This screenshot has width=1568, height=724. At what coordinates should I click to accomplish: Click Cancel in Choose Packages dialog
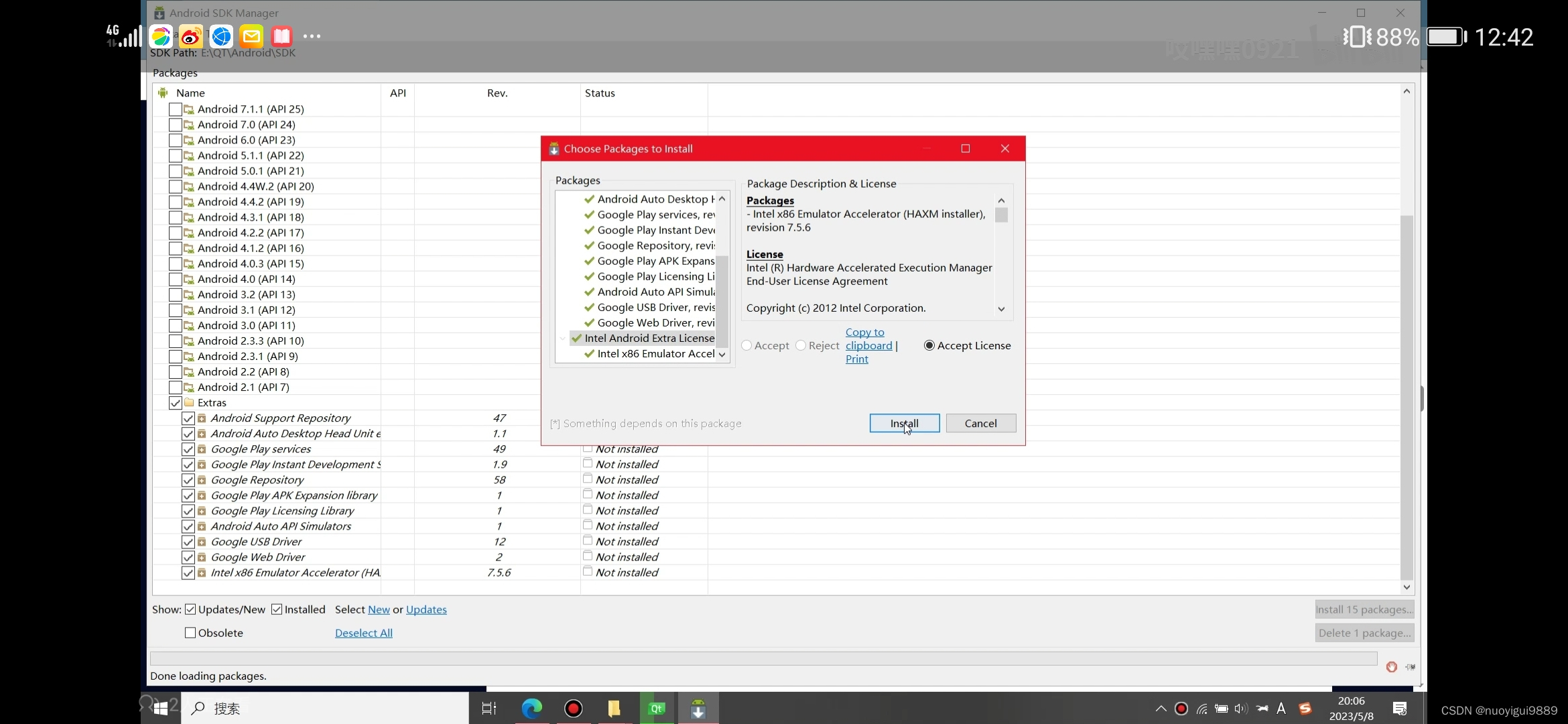point(980,423)
